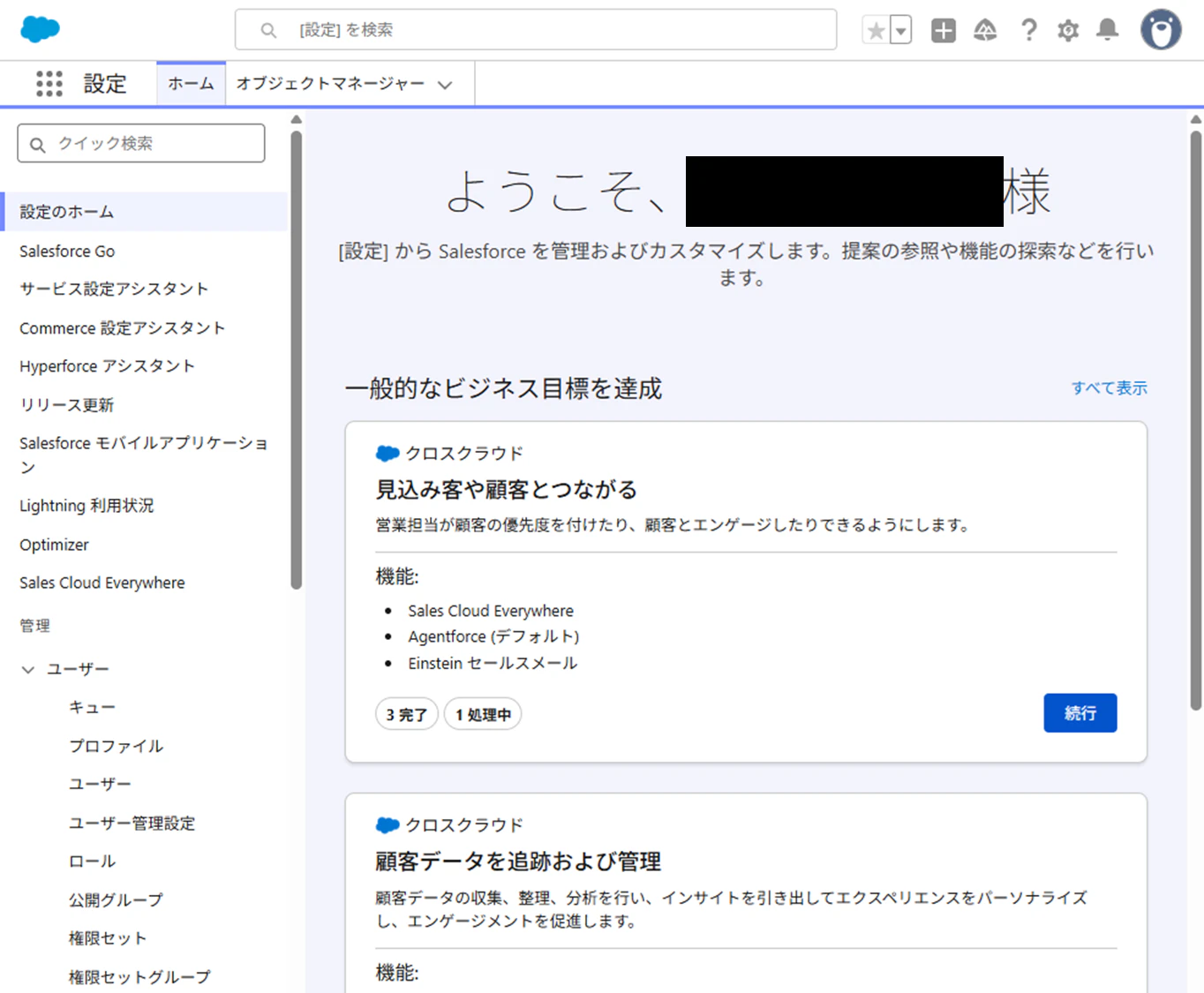Click the sidebar scroll-up arrow
Viewport: 1204px width, 993px height.
(x=297, y=119)
